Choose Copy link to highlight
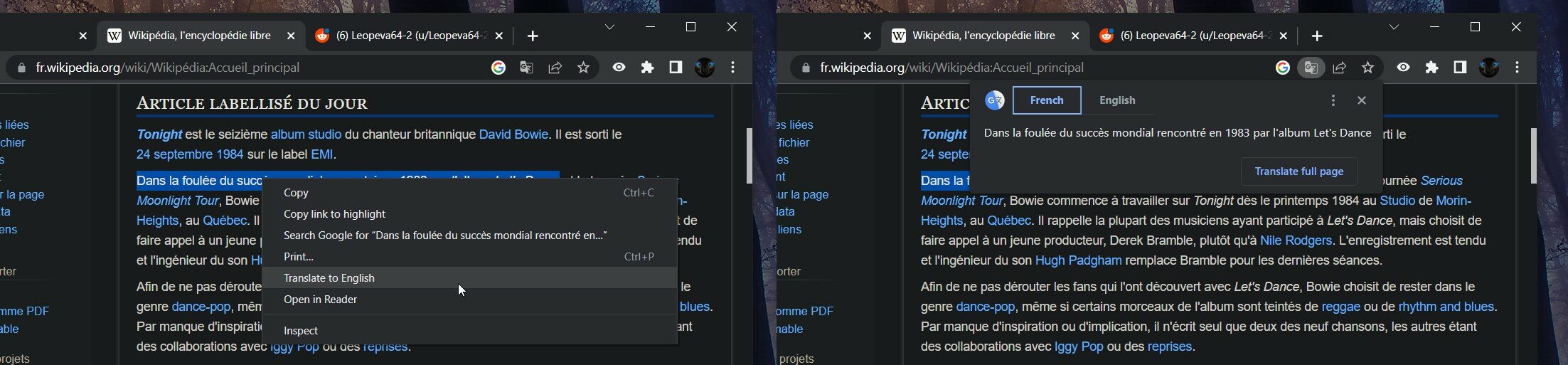This screenshot has height=365, width=1568. pyautogui.click(x=469, y=213)
